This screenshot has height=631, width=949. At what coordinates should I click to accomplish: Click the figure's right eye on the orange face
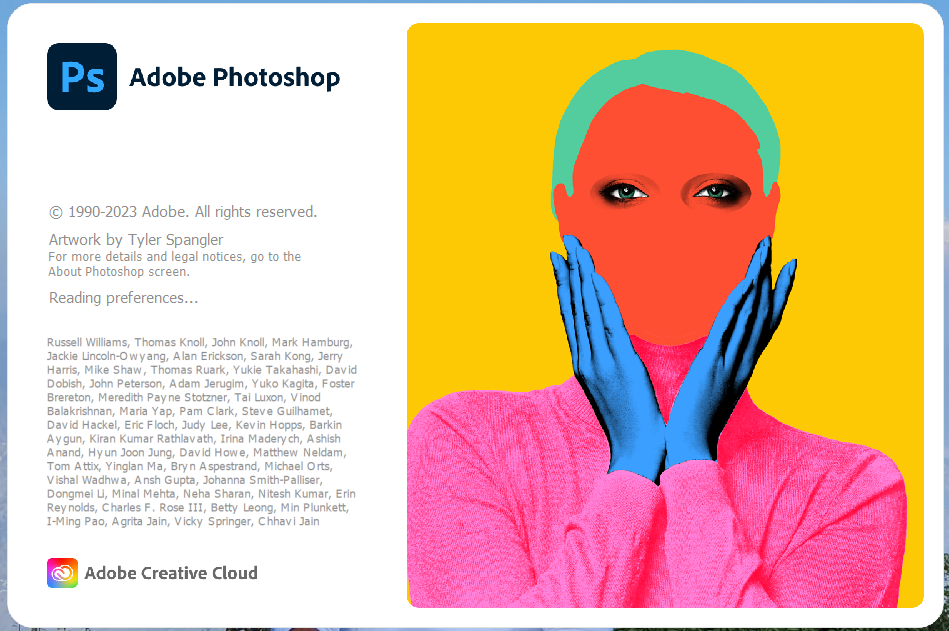click(716, 192)
